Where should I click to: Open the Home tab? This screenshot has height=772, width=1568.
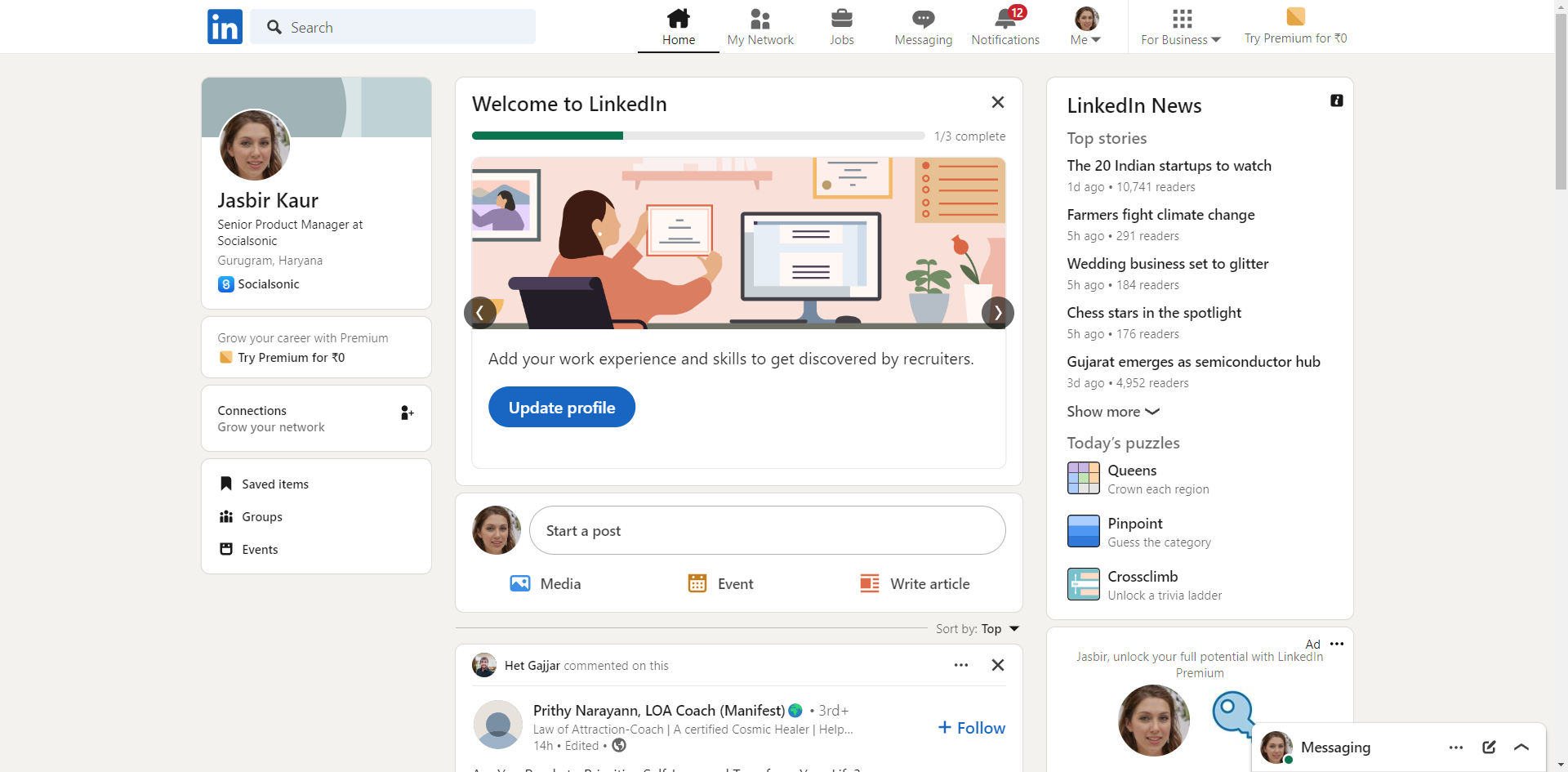click(x=679, y=27)
